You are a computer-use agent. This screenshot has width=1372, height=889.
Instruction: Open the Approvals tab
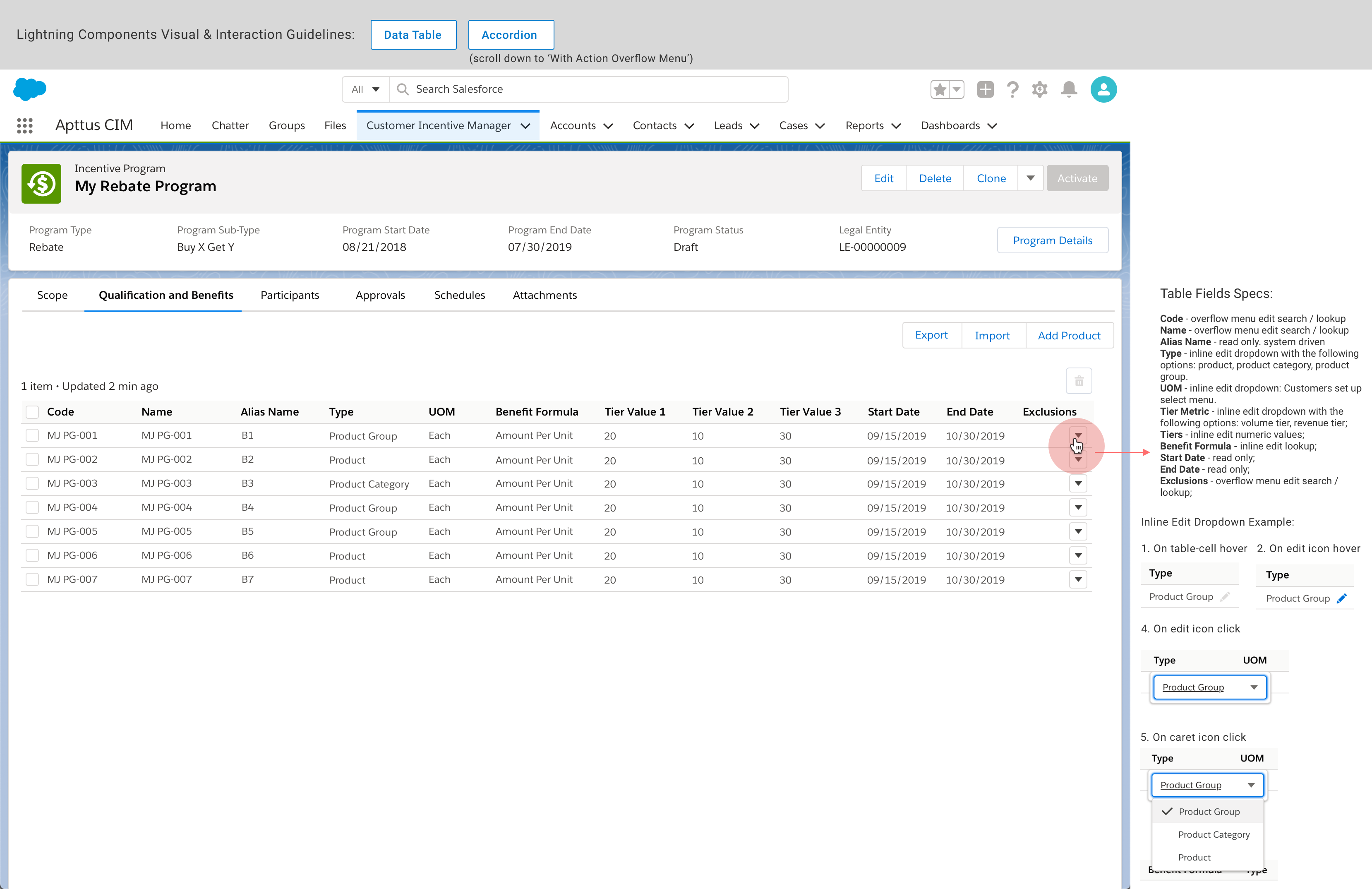click(380, 295)
